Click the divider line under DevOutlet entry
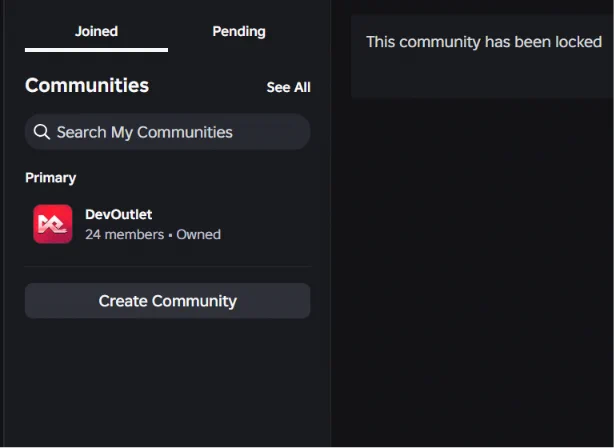The width and height of the screenshot is (614, 448). pyautogui.click(x=168, y=266)
